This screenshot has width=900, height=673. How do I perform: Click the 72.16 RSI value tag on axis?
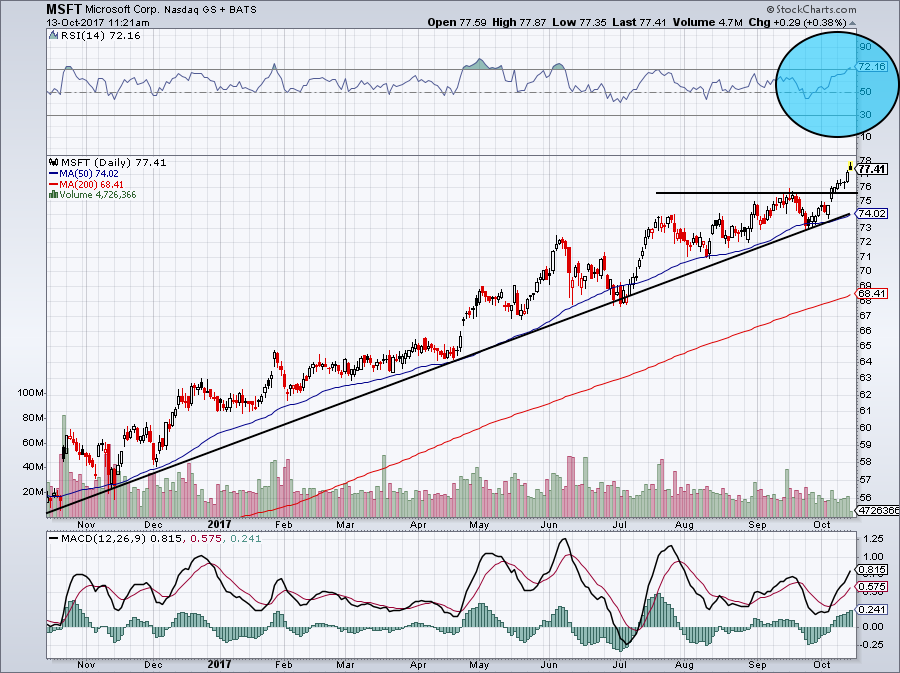[x=871, y=67]
